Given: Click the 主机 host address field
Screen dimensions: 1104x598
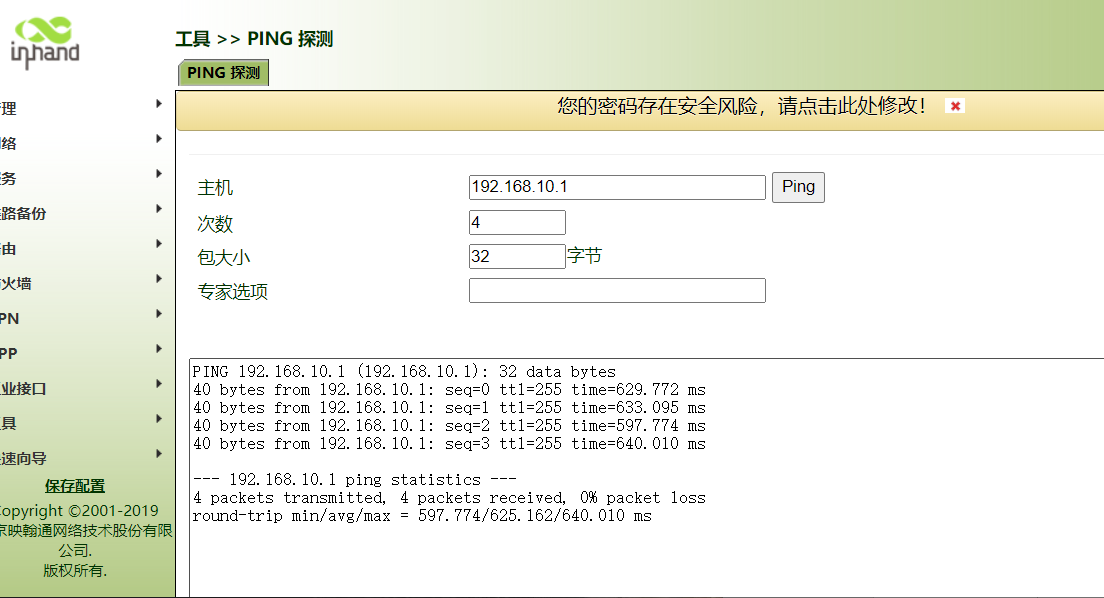Looking at the screenshot, I should pos(616,187).
